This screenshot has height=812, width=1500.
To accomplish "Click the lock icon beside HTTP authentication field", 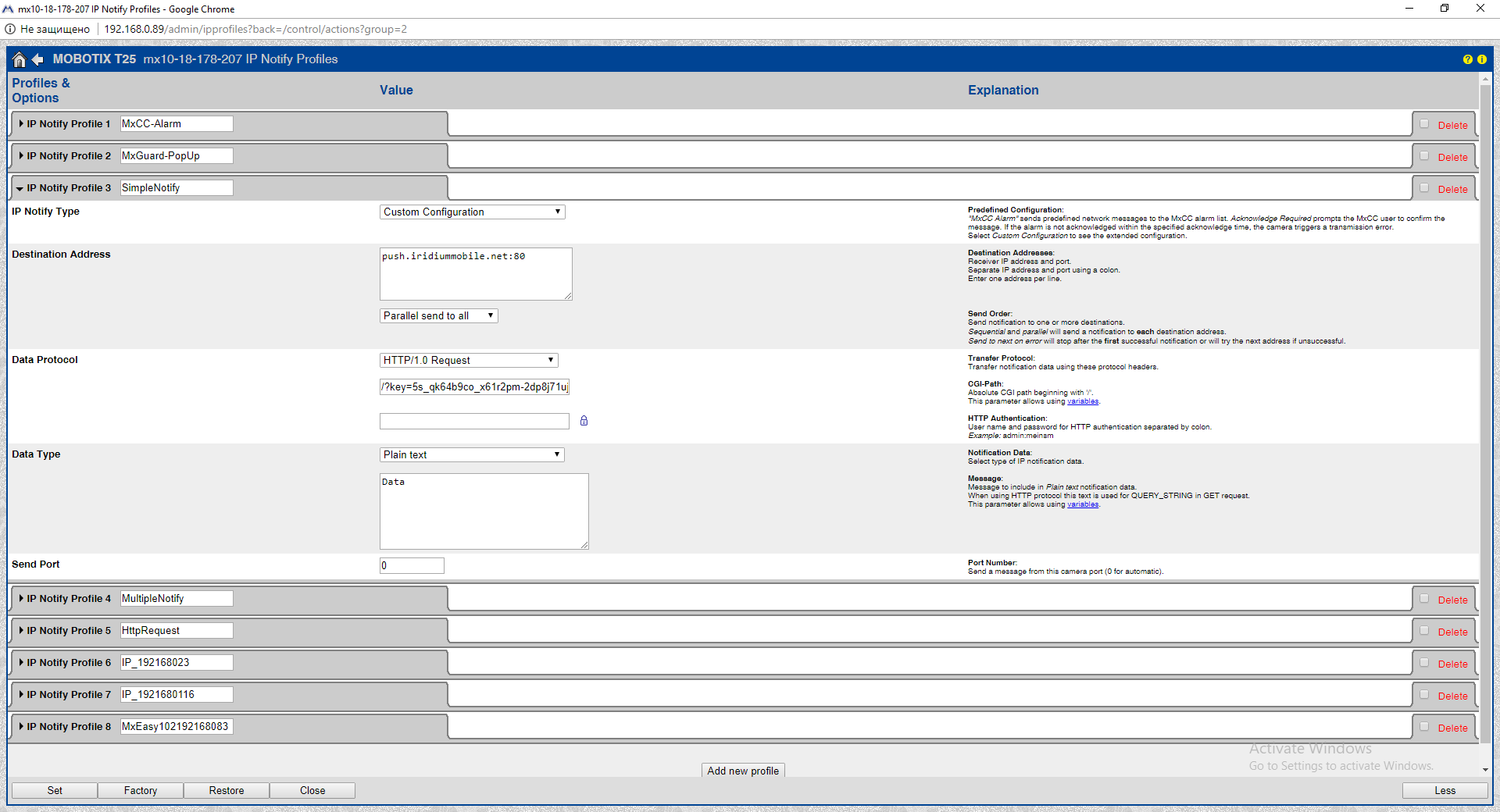I will [x=584, y=421].
